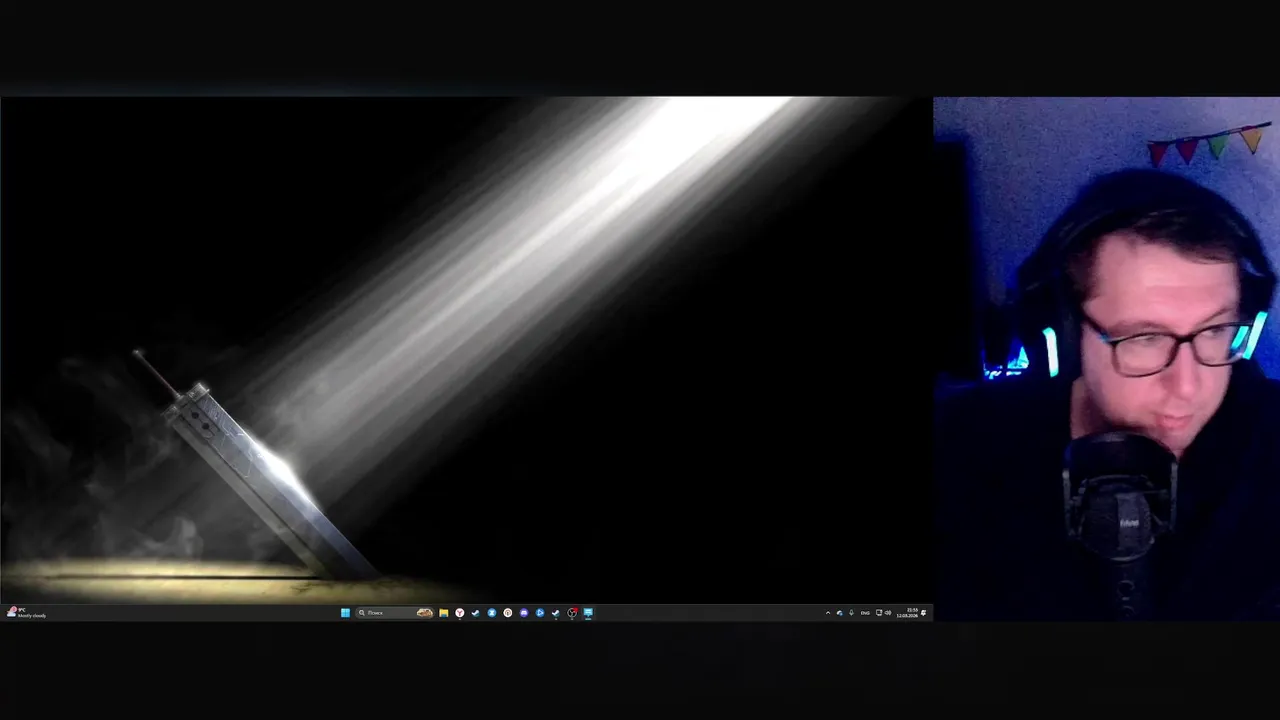The width and height of the screenshot is (1280, 720).
Task: Open the notification center icon
Action: [x=924, y=613]
